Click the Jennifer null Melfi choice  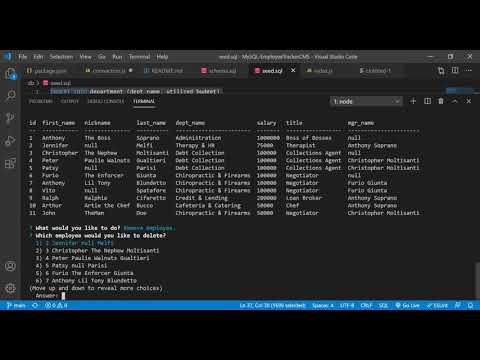click(74, 243)
